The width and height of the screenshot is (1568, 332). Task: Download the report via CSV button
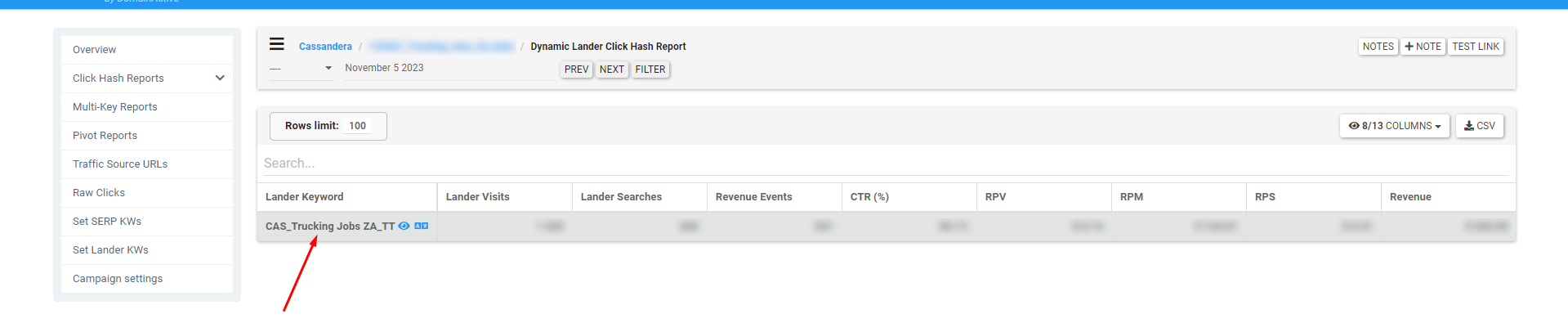click(x=1480, y=126)
